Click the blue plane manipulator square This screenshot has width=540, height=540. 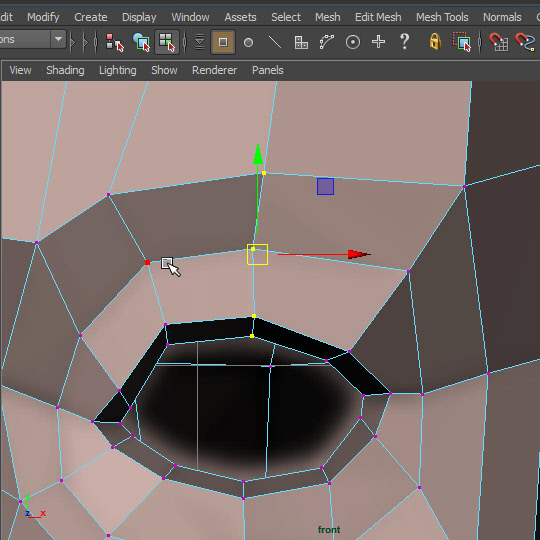[325, 186]
